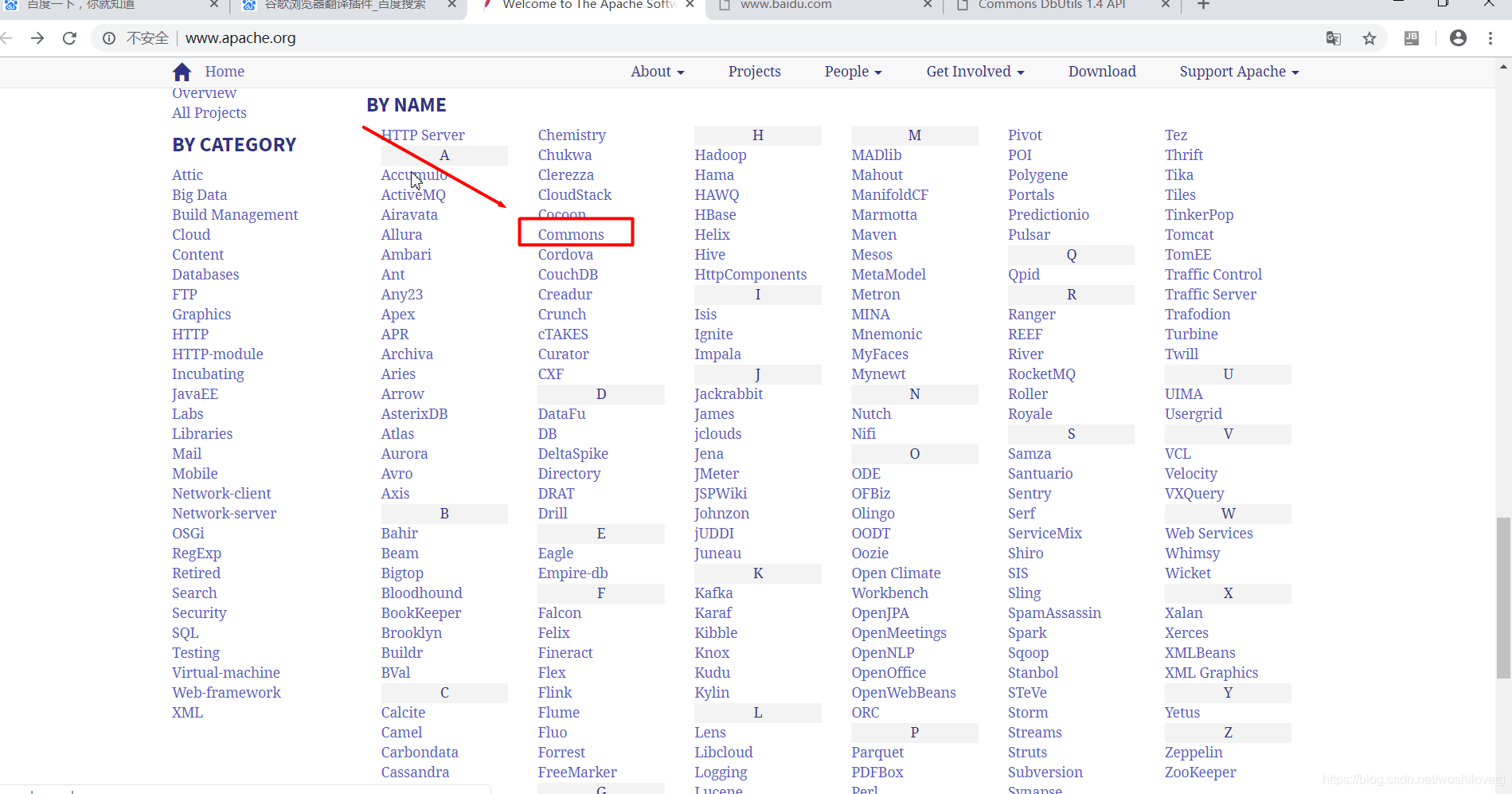Image resolution: width=1512 pixels, height=794 pixels.
Task: Open the Traffic Server project link
Action: (x=1210, y=295)
